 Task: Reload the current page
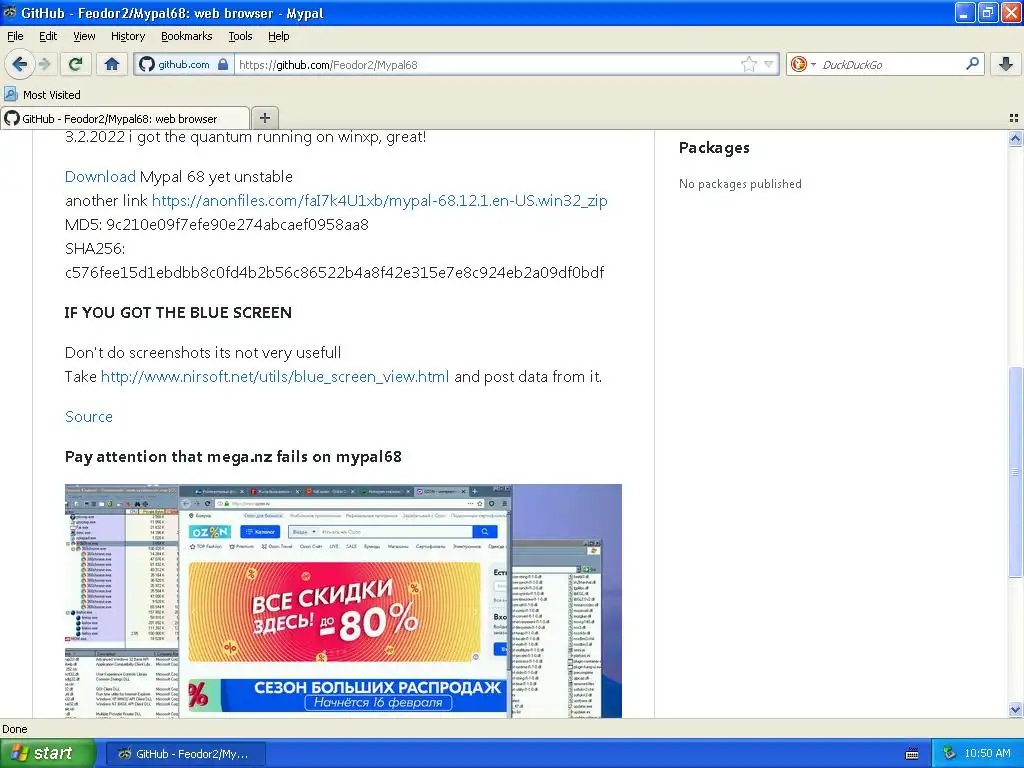tap(75, 64)
